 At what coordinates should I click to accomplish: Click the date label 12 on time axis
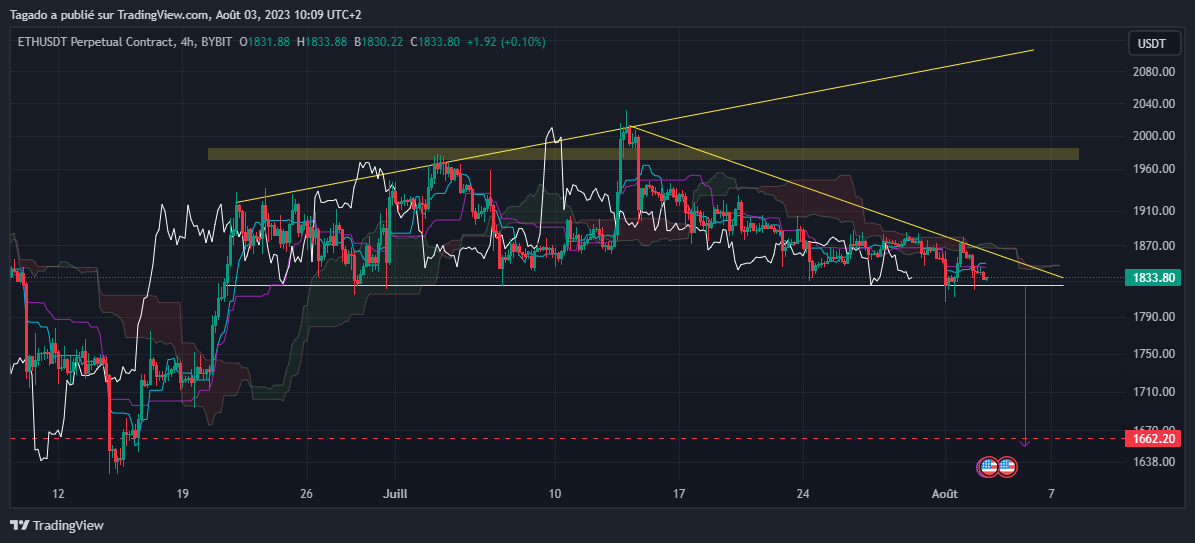tap(59, 493)
